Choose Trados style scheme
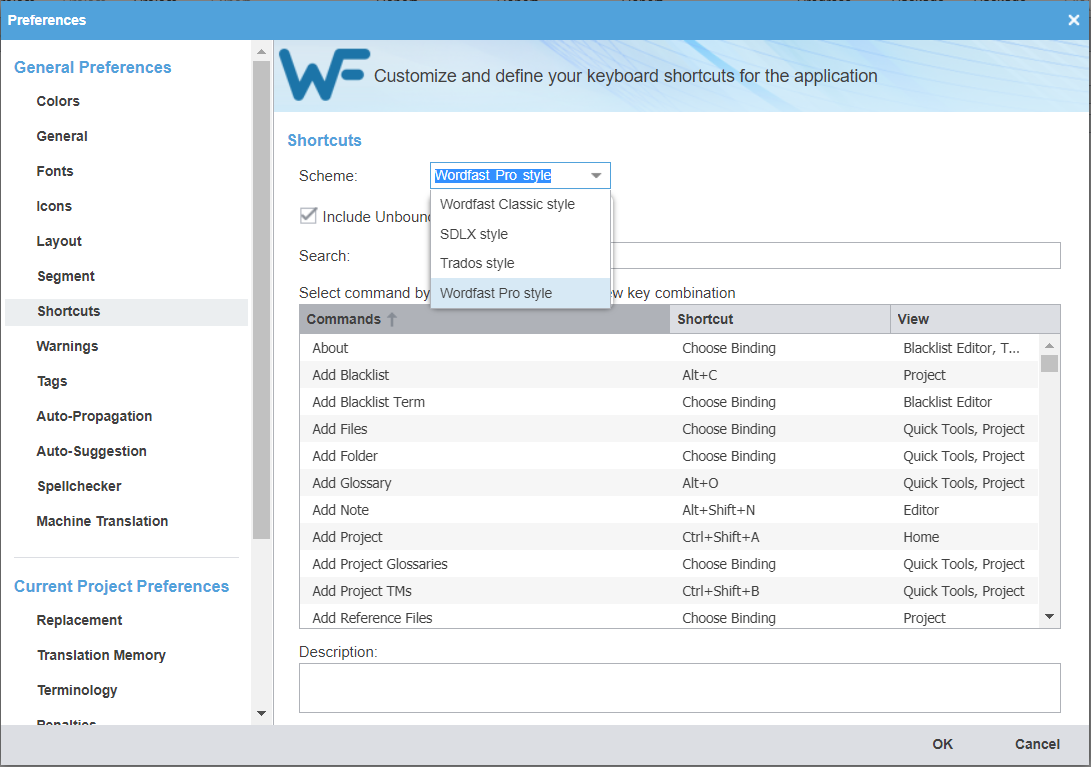 [520, 263]
